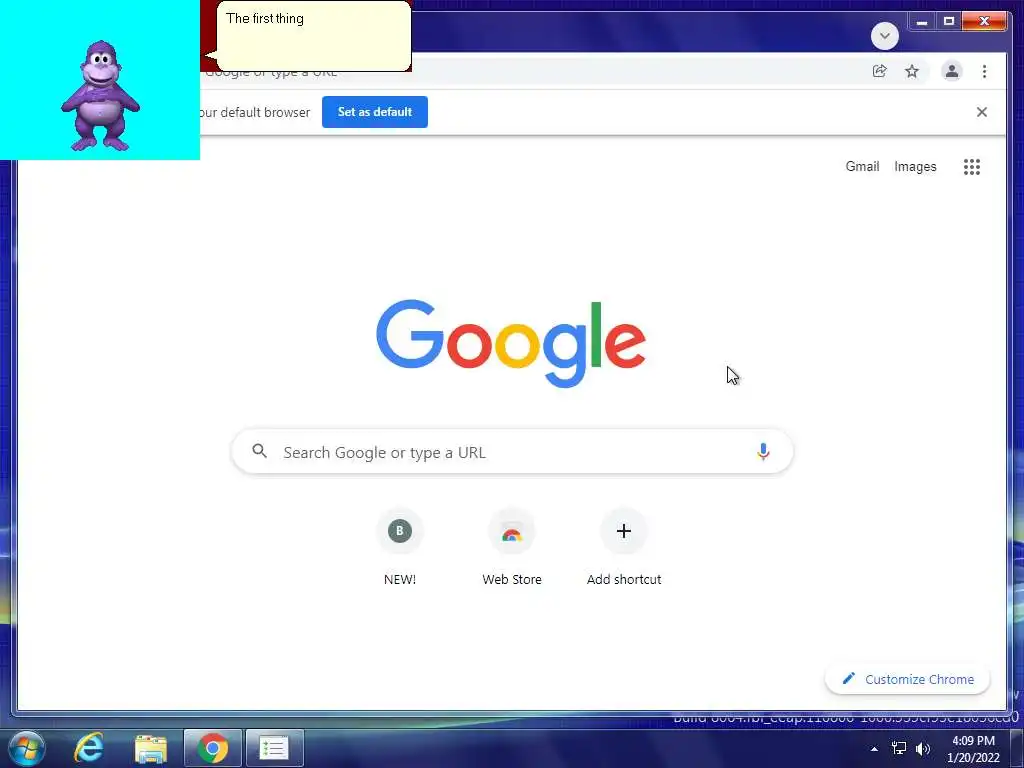Minimize the Chrome window
The height and width of the screenshot is (768, 1024).
(921, 22)
